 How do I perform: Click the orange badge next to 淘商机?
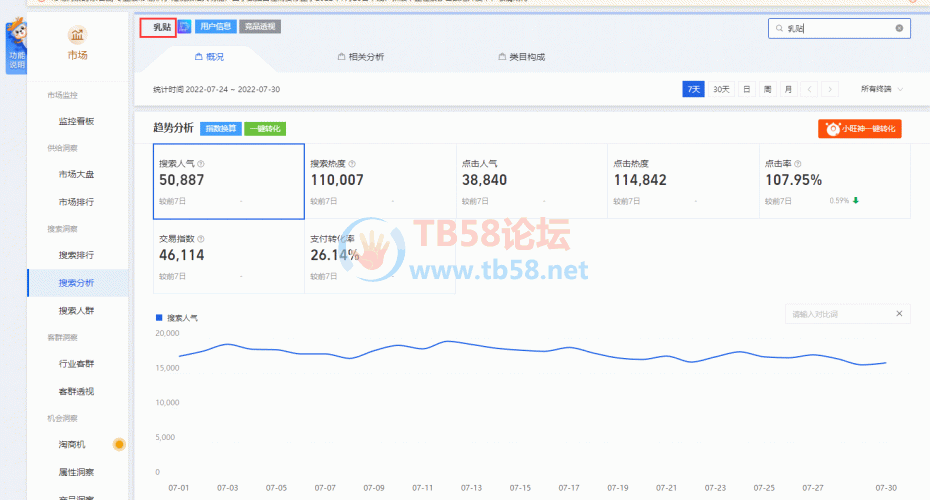pyautogui.click(x=119, y=444)
